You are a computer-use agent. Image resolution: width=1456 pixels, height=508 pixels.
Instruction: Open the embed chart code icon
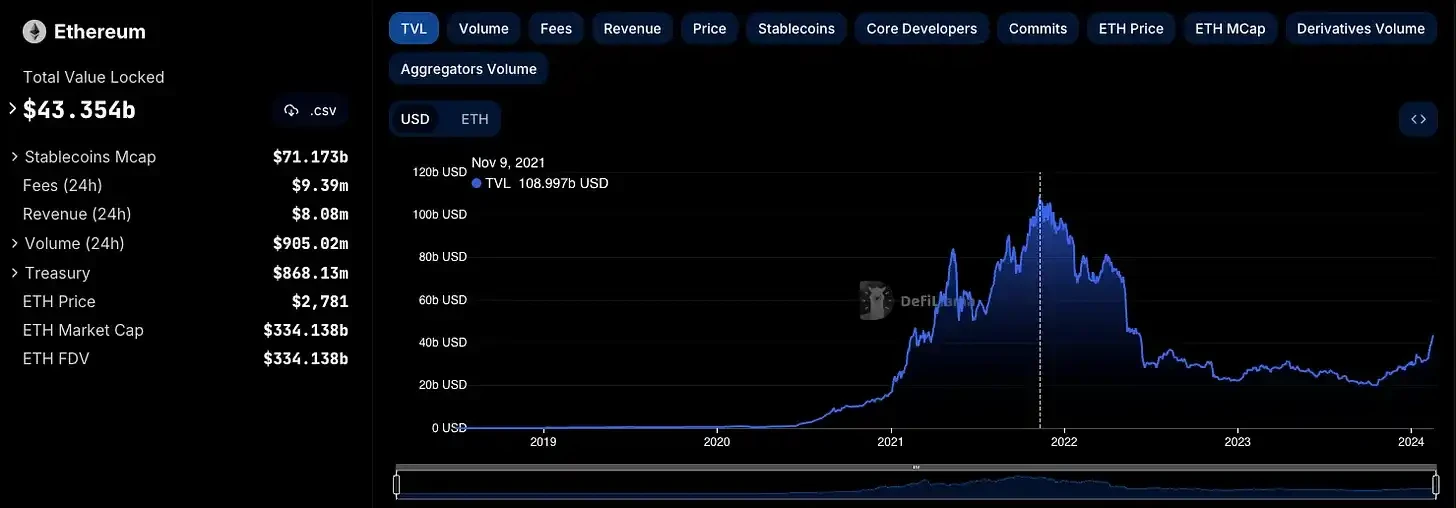[1418, 120]
